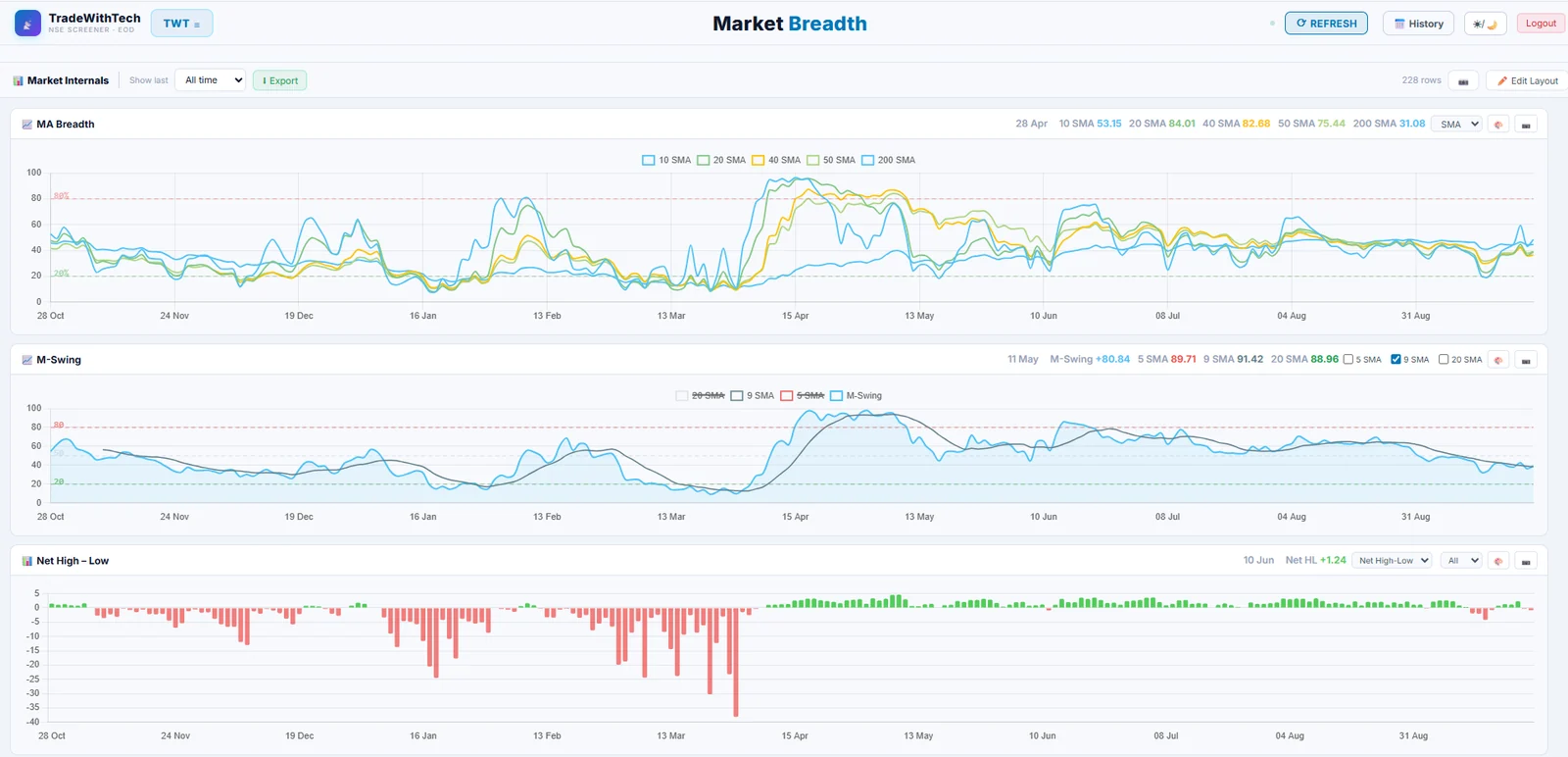Click the 10 Jun marker on M-Swing axis

click(x=1043, y=517)
